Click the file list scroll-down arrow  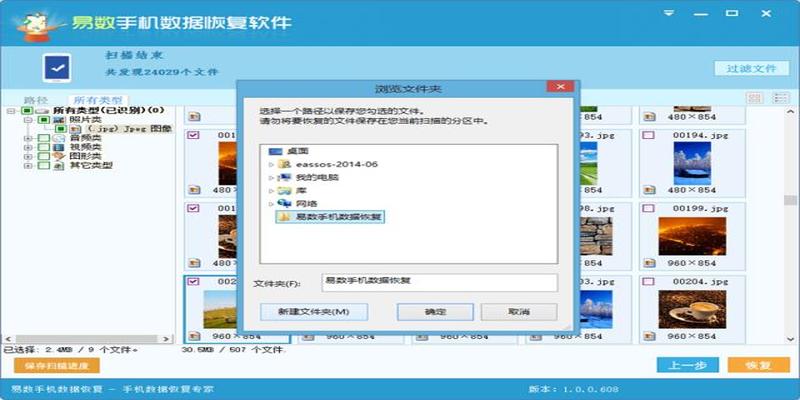(790, 339)
